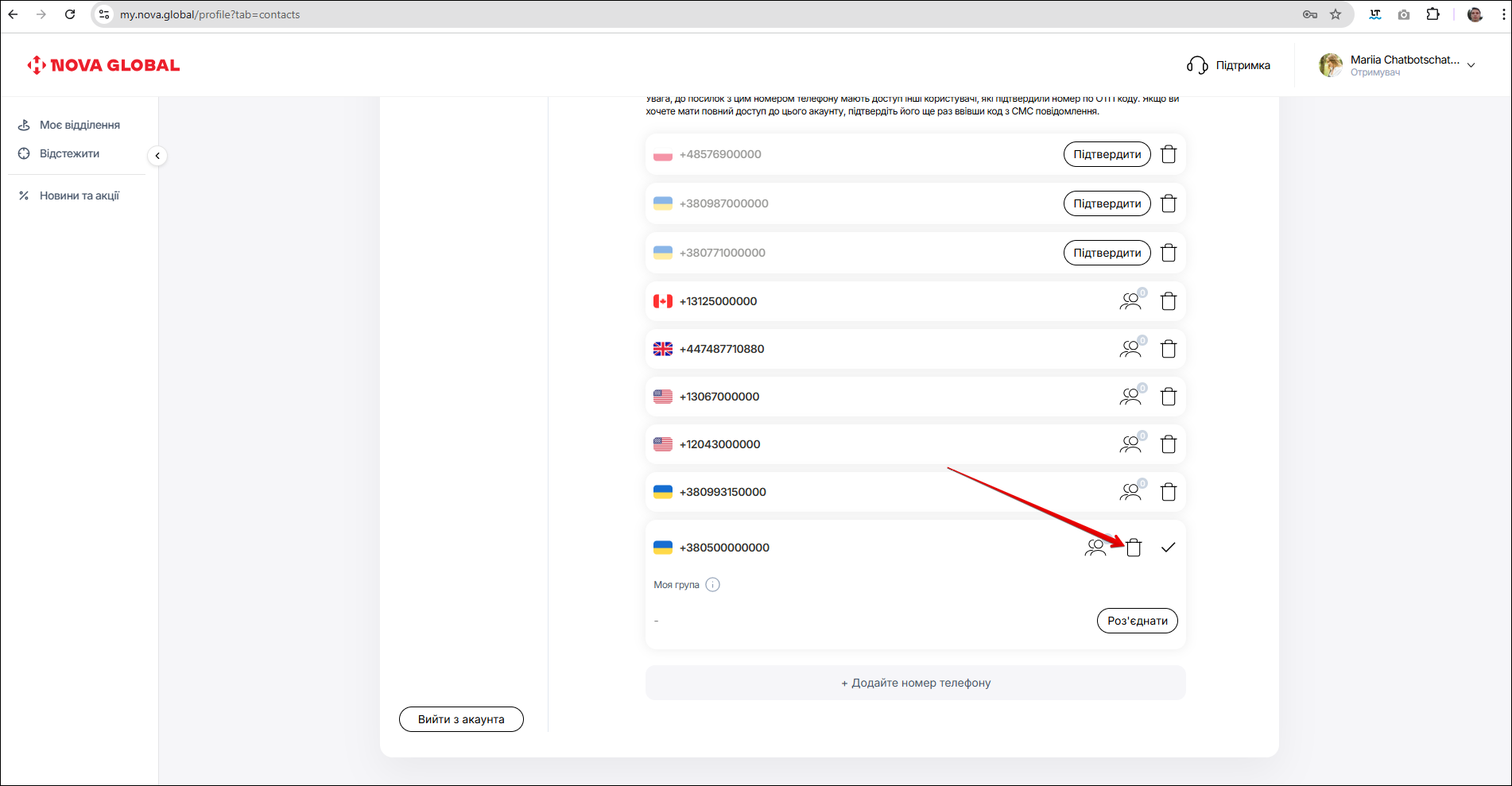The height and width of the screenshot is (786, 1512).
Task: Click Додайте номер телефону field
Action: [x=915, y=683]
